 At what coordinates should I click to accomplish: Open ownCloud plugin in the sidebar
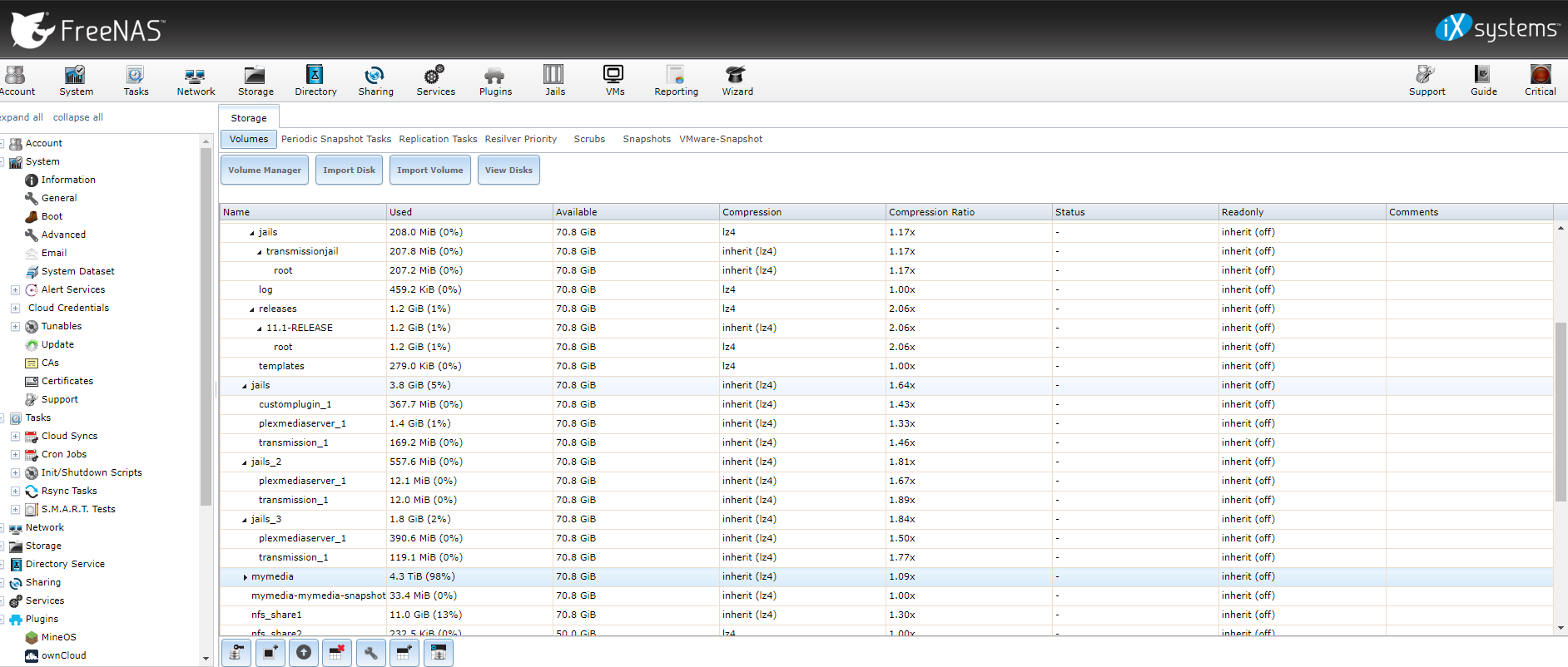tap(63, 655)
